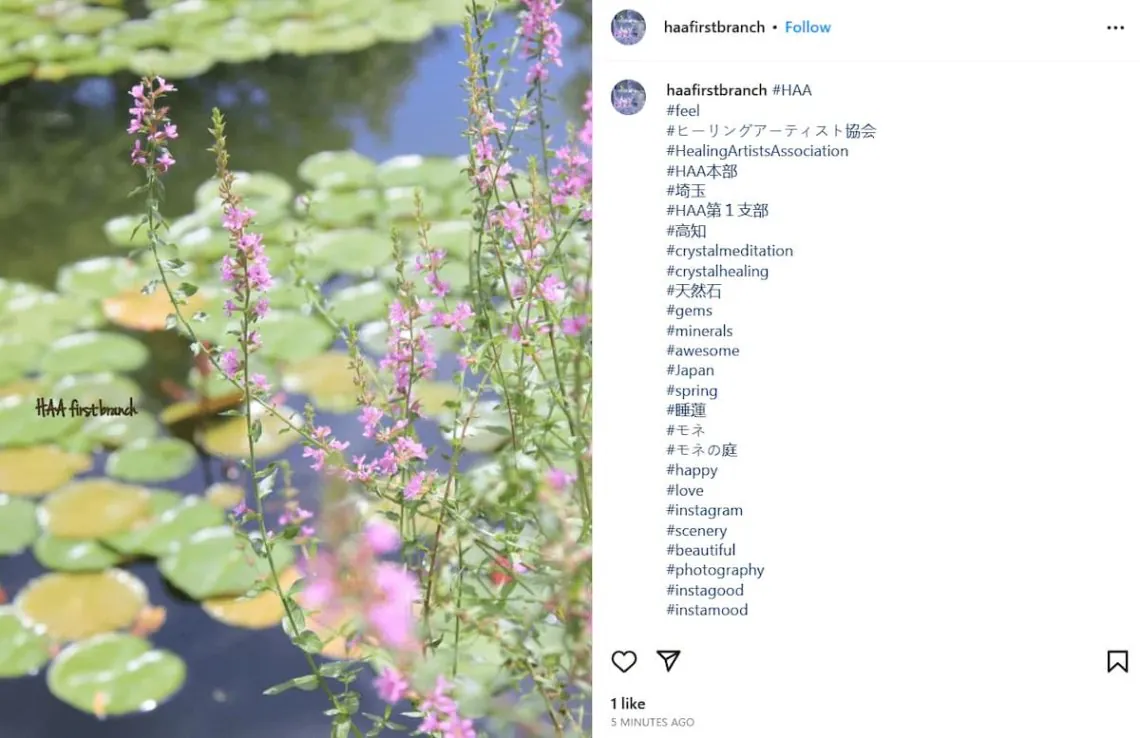Viewport: 1140px width, 738px height.
Task: Open the haafirstbranch avatar in the header
Action: (628, 27)
